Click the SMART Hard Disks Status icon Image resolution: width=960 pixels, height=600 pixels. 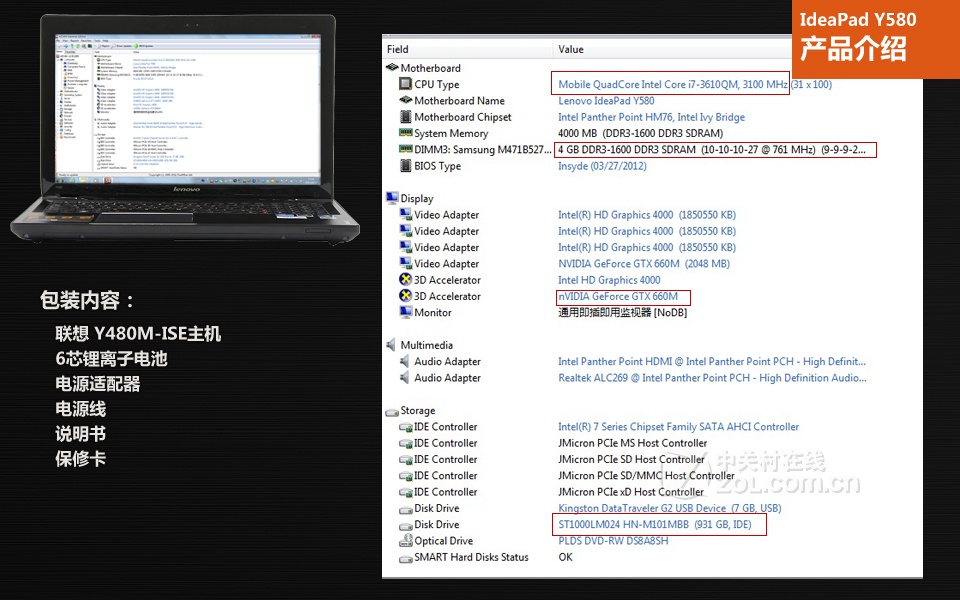[405, 558]
